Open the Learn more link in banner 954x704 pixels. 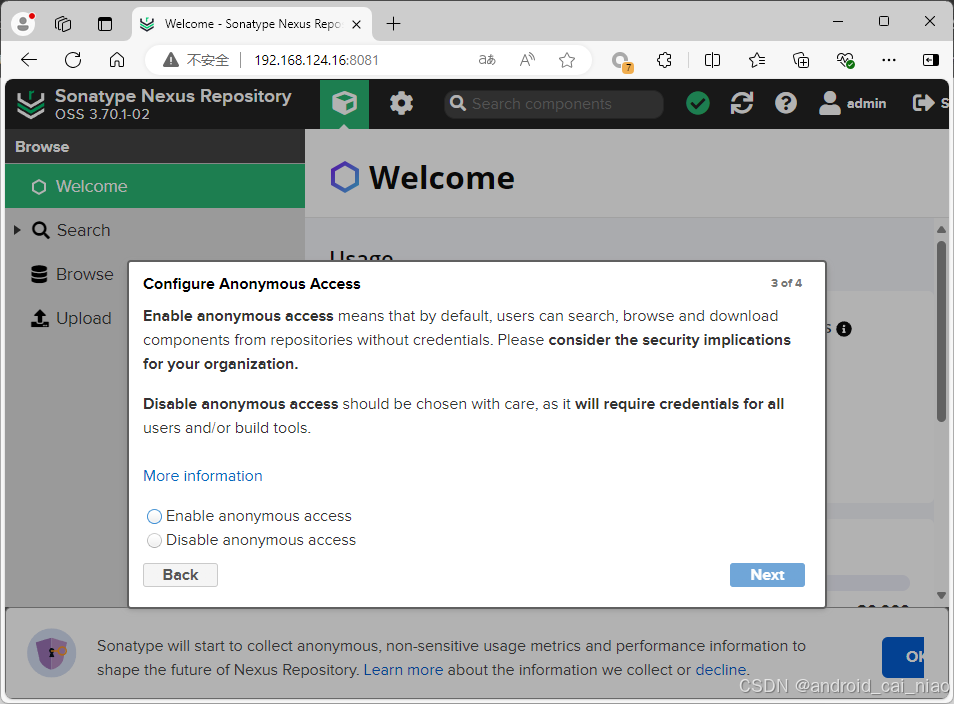point(403,670)
